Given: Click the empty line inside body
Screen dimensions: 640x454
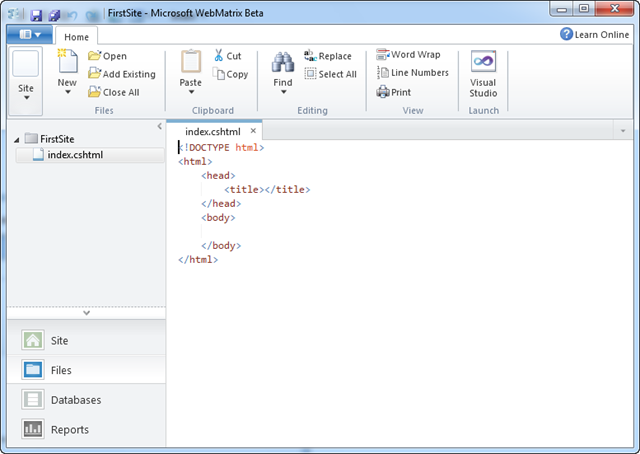Looking at the screenshot, I should tap(400, 231).
